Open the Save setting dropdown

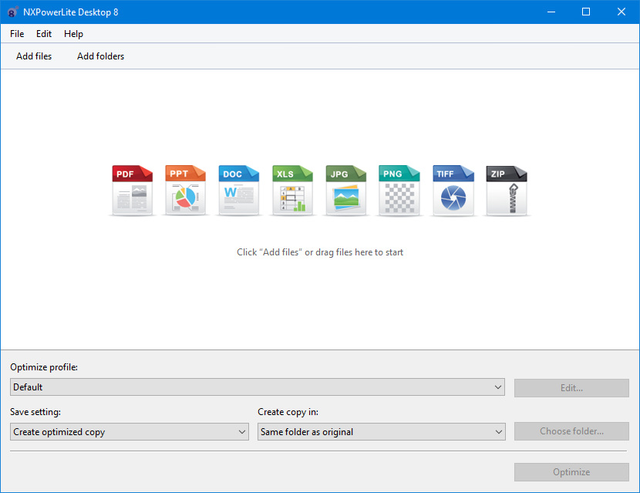pyautogui.click(x=129, y=432)
